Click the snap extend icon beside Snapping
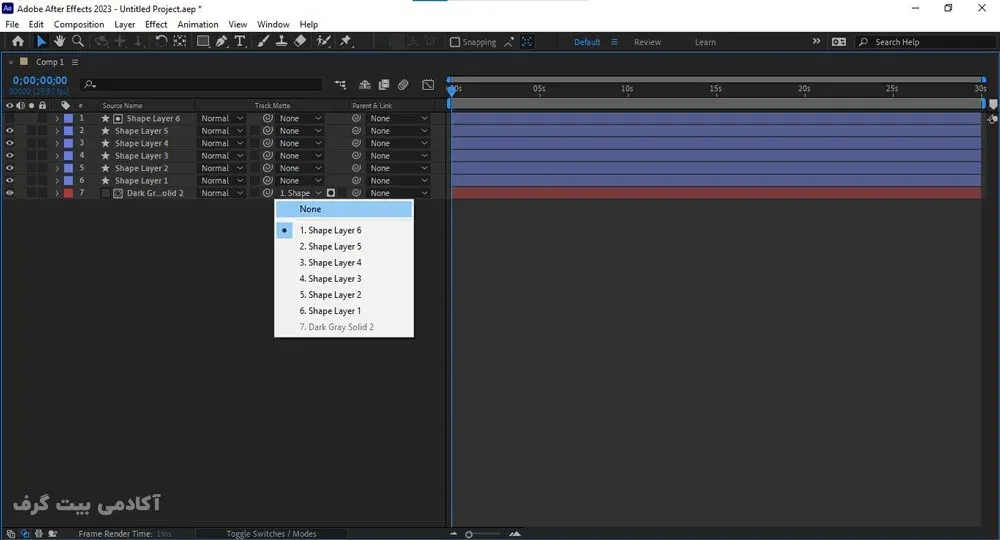This screenshot has height=540, width=1000. (x=508, y=42)
